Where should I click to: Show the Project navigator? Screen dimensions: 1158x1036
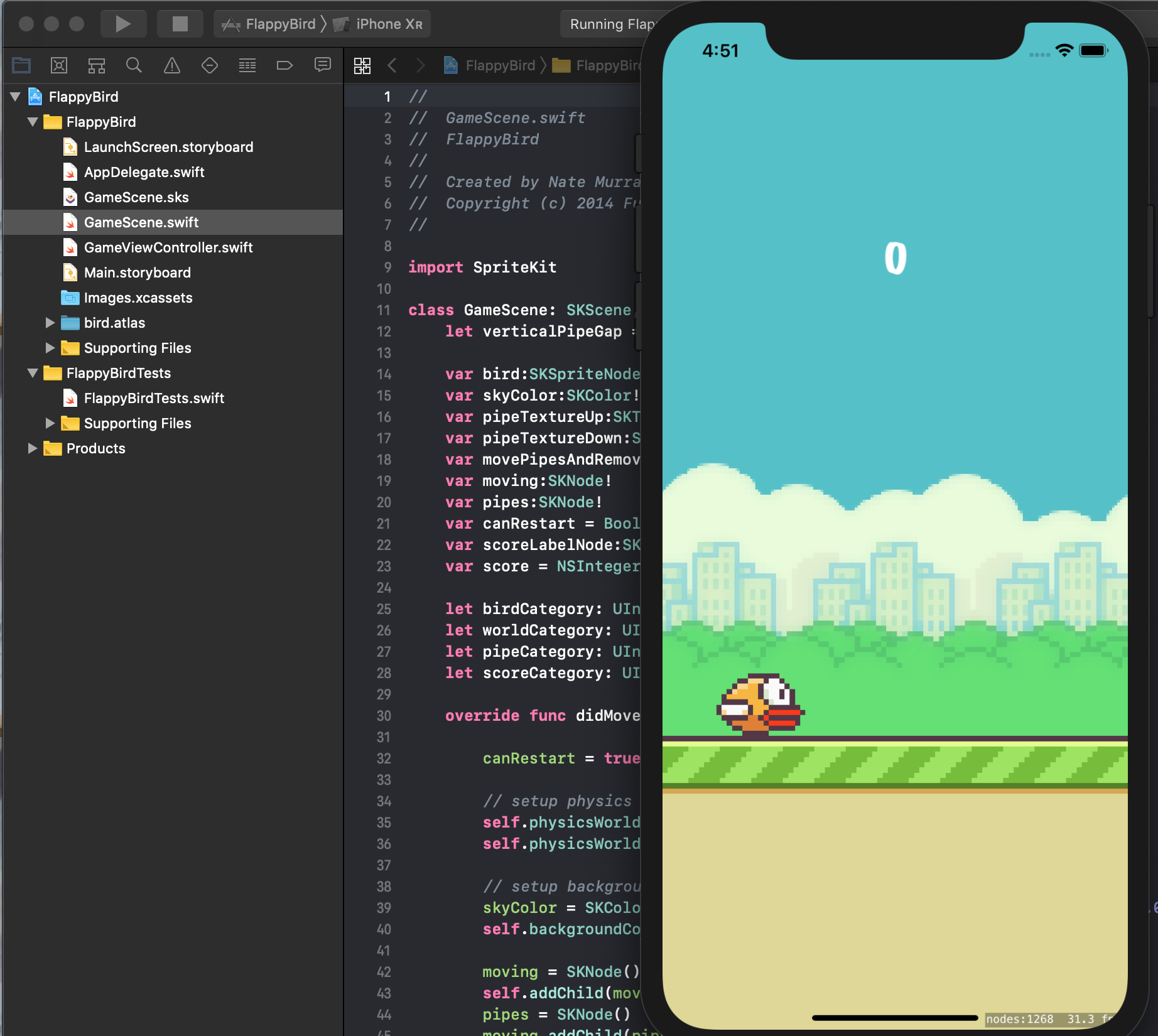[21, 65]
